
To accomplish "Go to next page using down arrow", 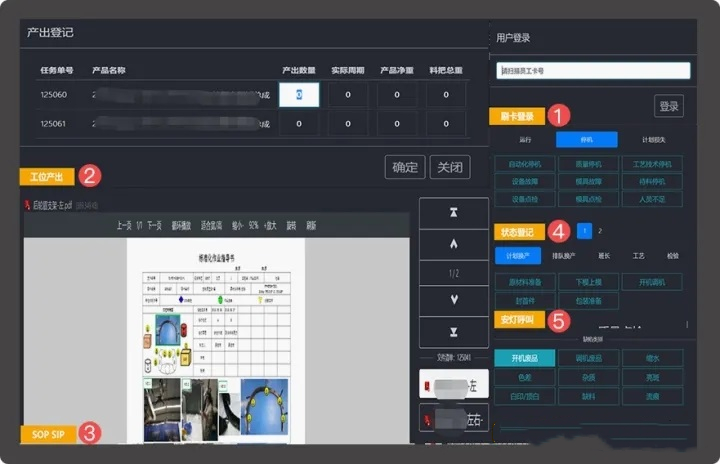I will click(454, 300).
